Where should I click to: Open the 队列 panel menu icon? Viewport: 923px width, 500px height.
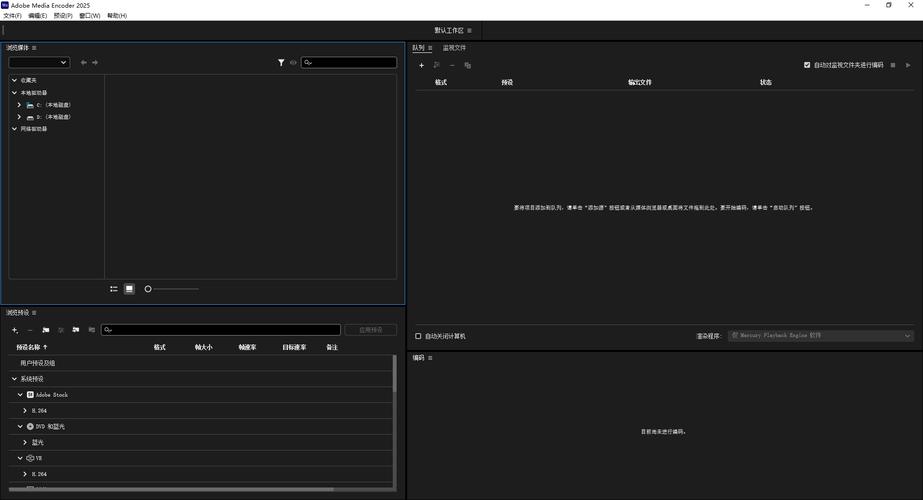pyautogui.click(x=430, y=48)
